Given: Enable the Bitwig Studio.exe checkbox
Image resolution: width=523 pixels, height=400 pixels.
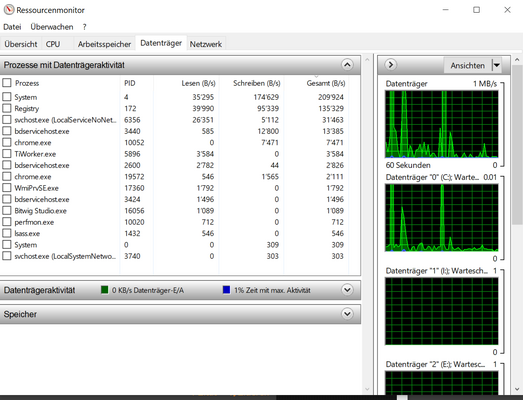Looking at the screenshot, I should 7,210.
